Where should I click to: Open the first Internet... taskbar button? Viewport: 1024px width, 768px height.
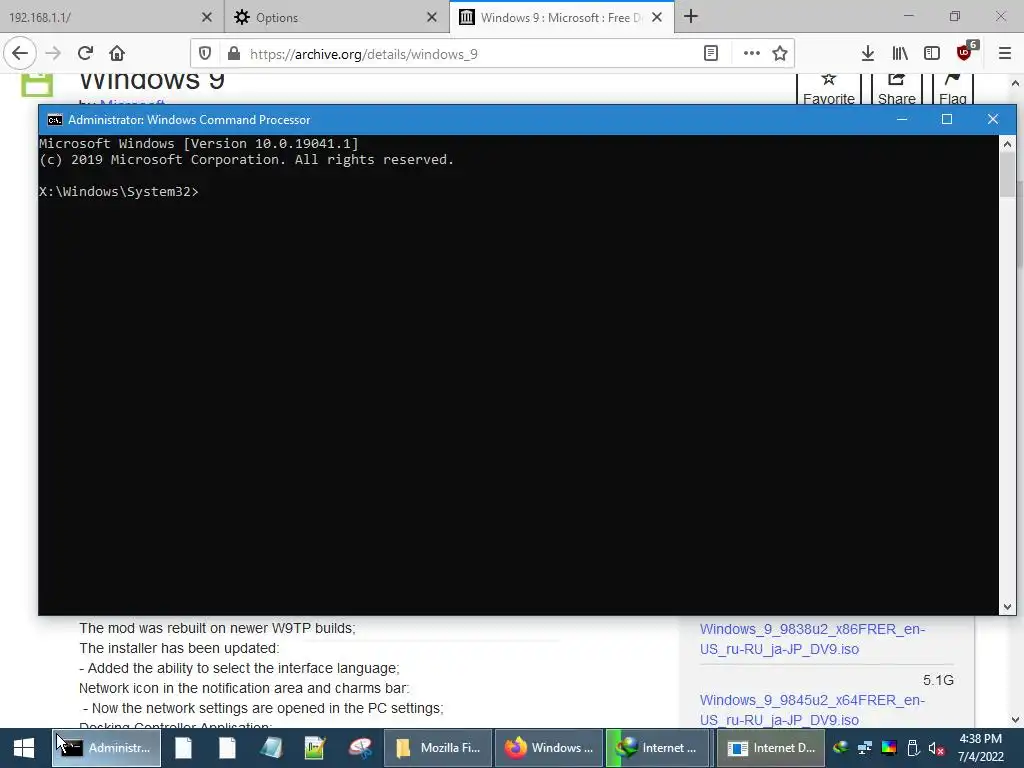[x=660, y=748]
